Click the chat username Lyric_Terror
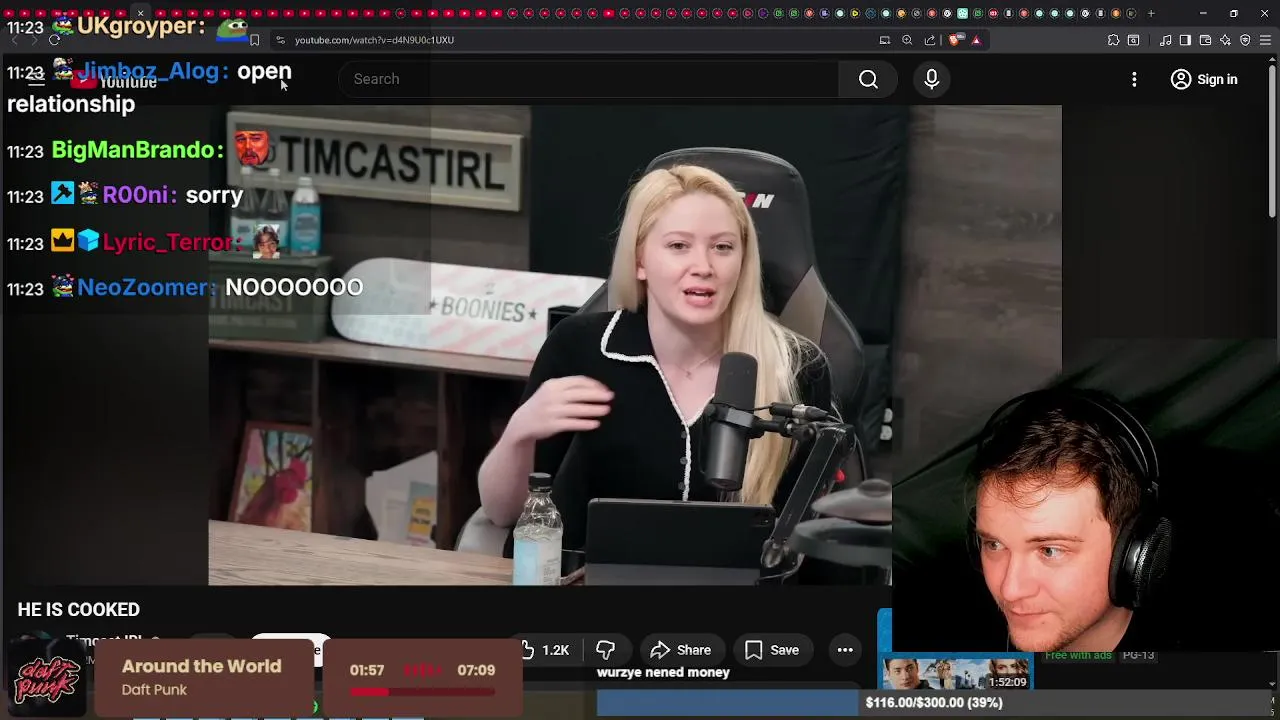The height and width of the screenshot is (720, 1280). [168, 242]
